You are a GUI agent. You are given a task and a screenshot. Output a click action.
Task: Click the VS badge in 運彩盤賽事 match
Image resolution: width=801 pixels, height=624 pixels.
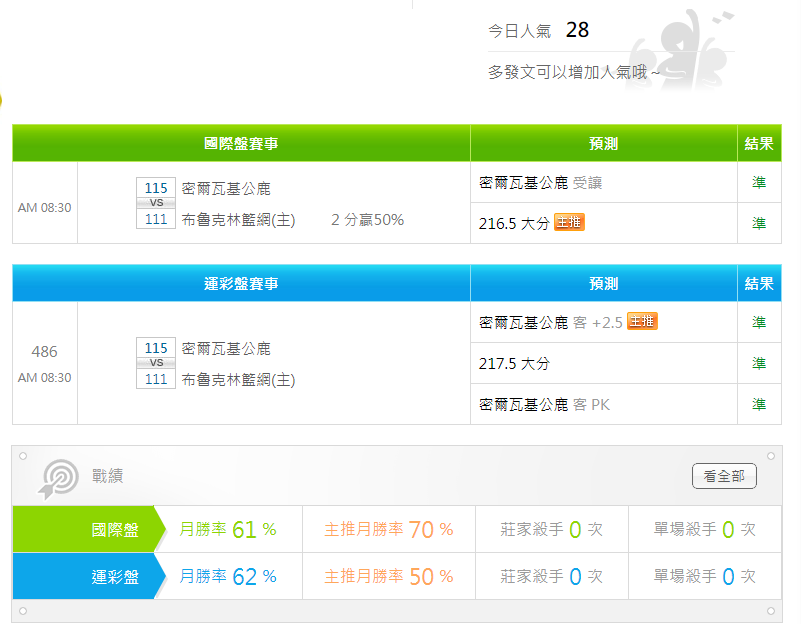pos(156,364)
